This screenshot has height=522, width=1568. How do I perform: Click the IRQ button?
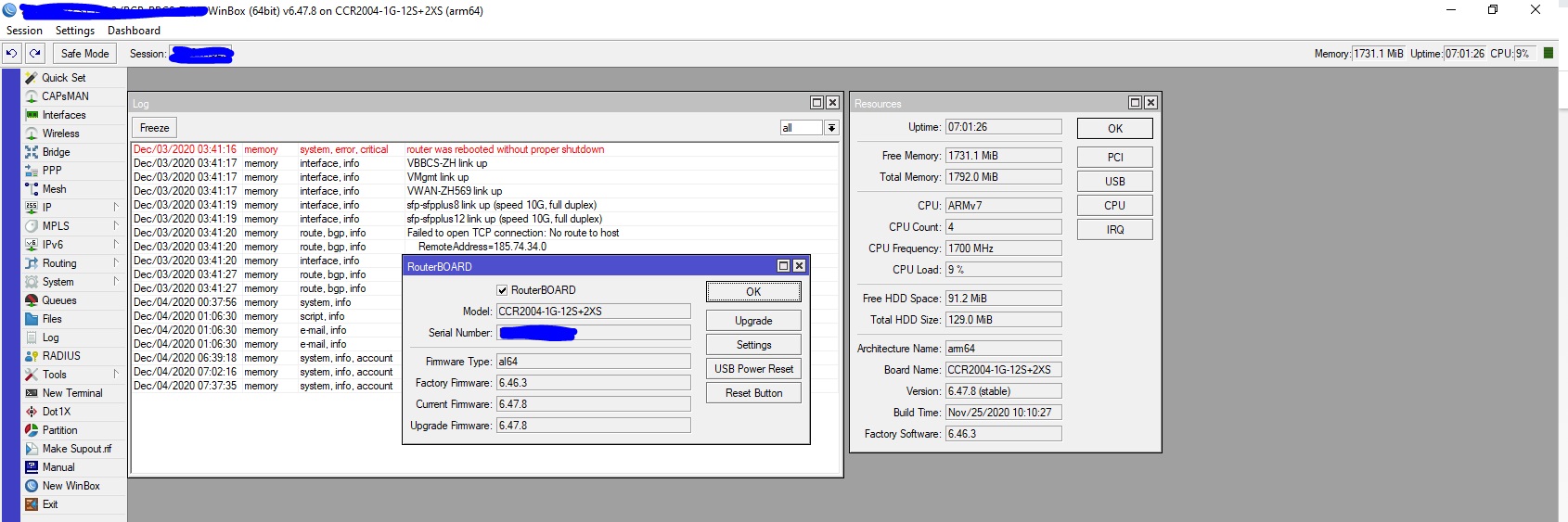tap(1115, 230)
